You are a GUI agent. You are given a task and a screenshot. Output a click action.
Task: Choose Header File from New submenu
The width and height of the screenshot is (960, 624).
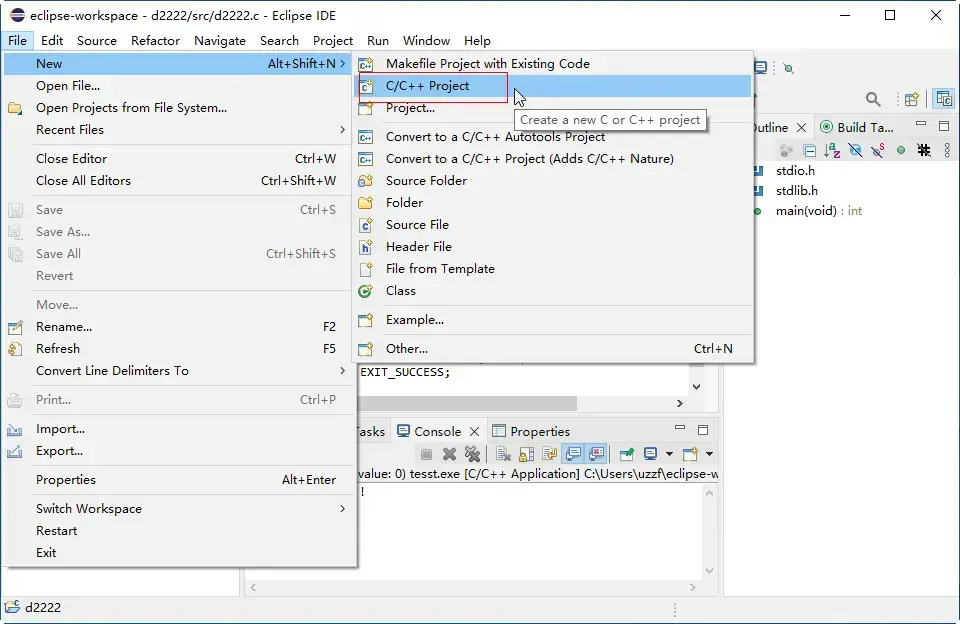pyautogui.click(x=554, y=247)
